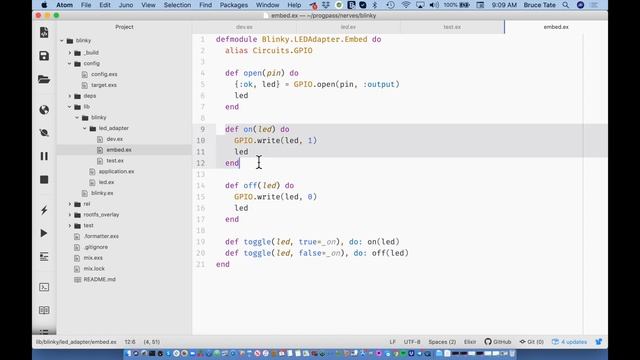The image size is (640, 360).
Task: Click the squirrel icon in status bar
Action: (599, 342)
